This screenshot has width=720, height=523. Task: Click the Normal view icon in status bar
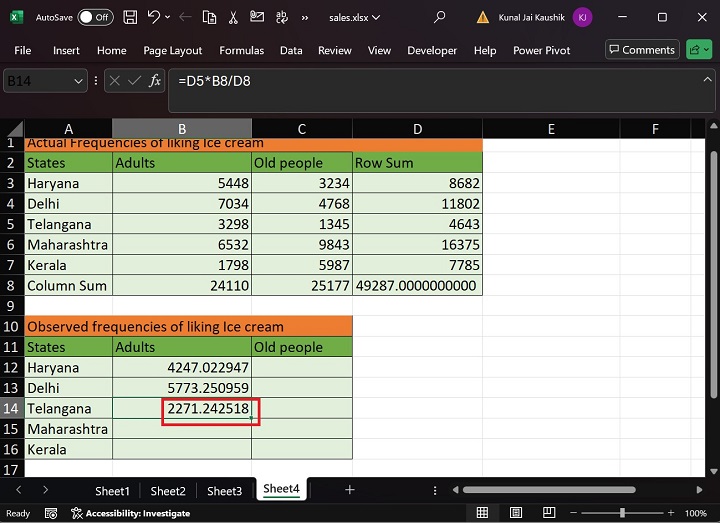click(482, 513)
